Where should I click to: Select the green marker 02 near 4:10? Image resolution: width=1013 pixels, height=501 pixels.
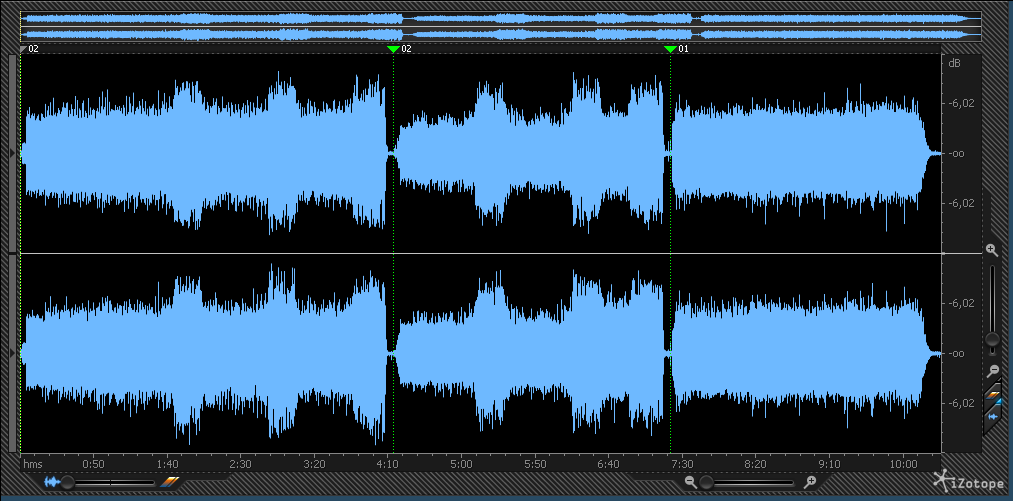tap(393, 49)
